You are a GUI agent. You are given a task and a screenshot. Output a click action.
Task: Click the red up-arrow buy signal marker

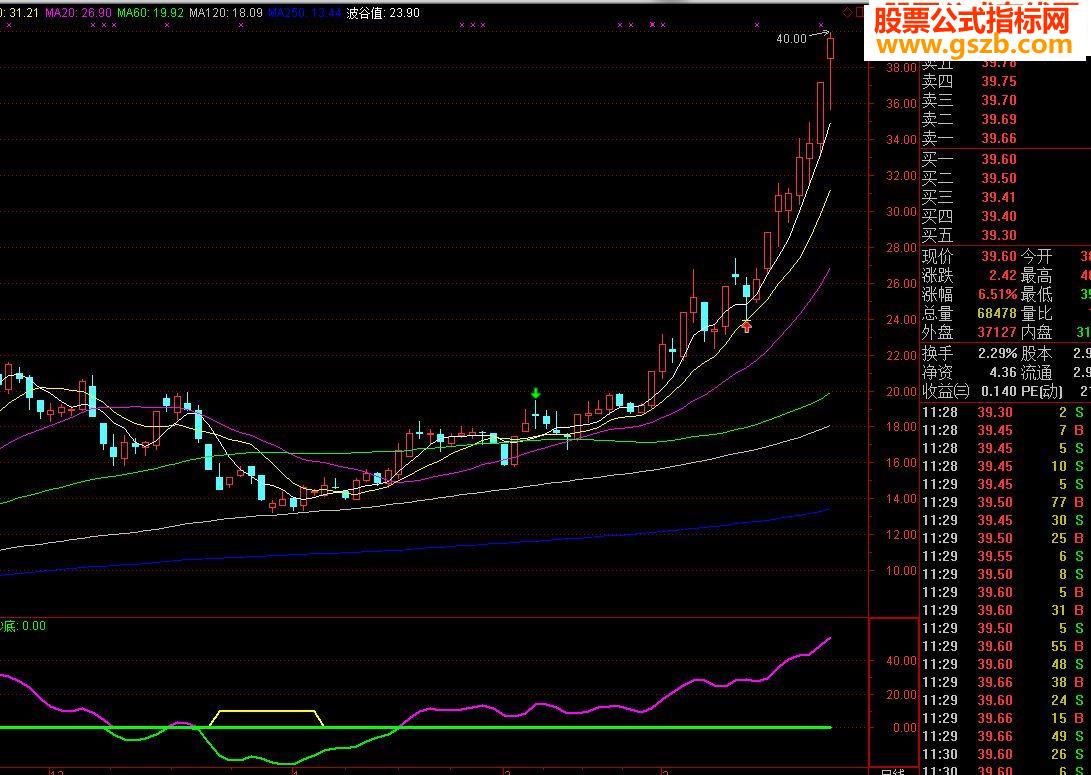pos(747,326)
